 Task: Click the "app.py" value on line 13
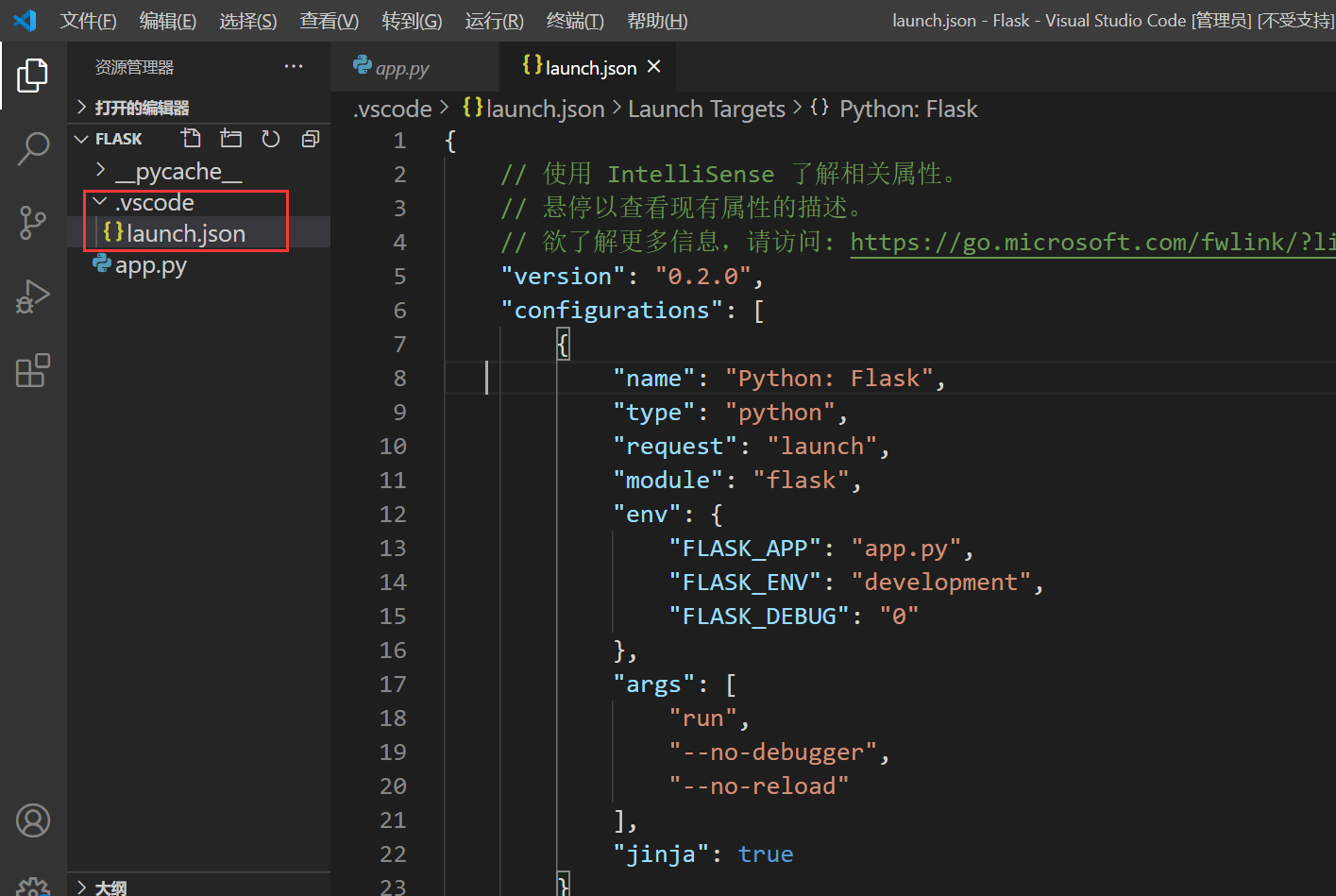click(906, 548)
